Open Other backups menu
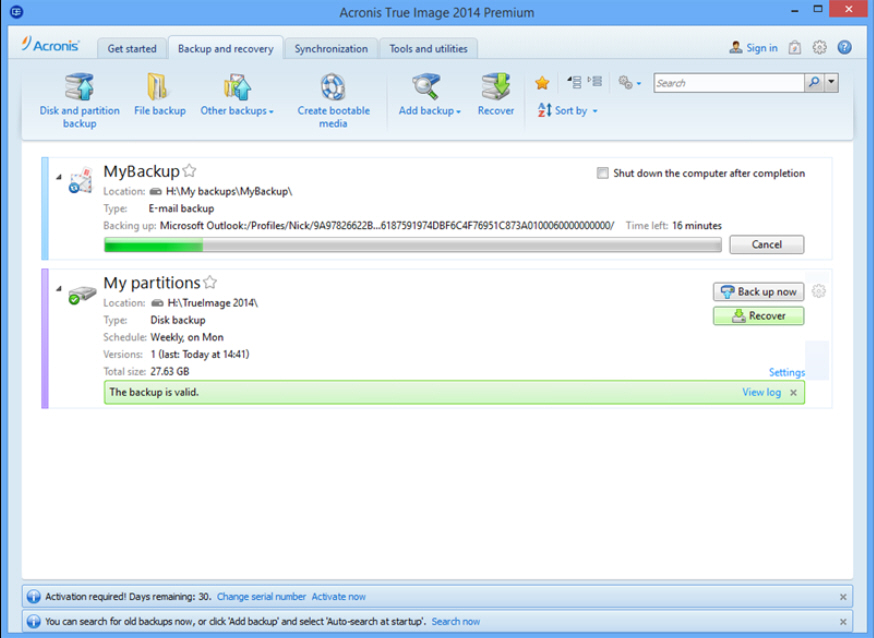Viewport: 874px width, 638px height. (x=237, y=95)
